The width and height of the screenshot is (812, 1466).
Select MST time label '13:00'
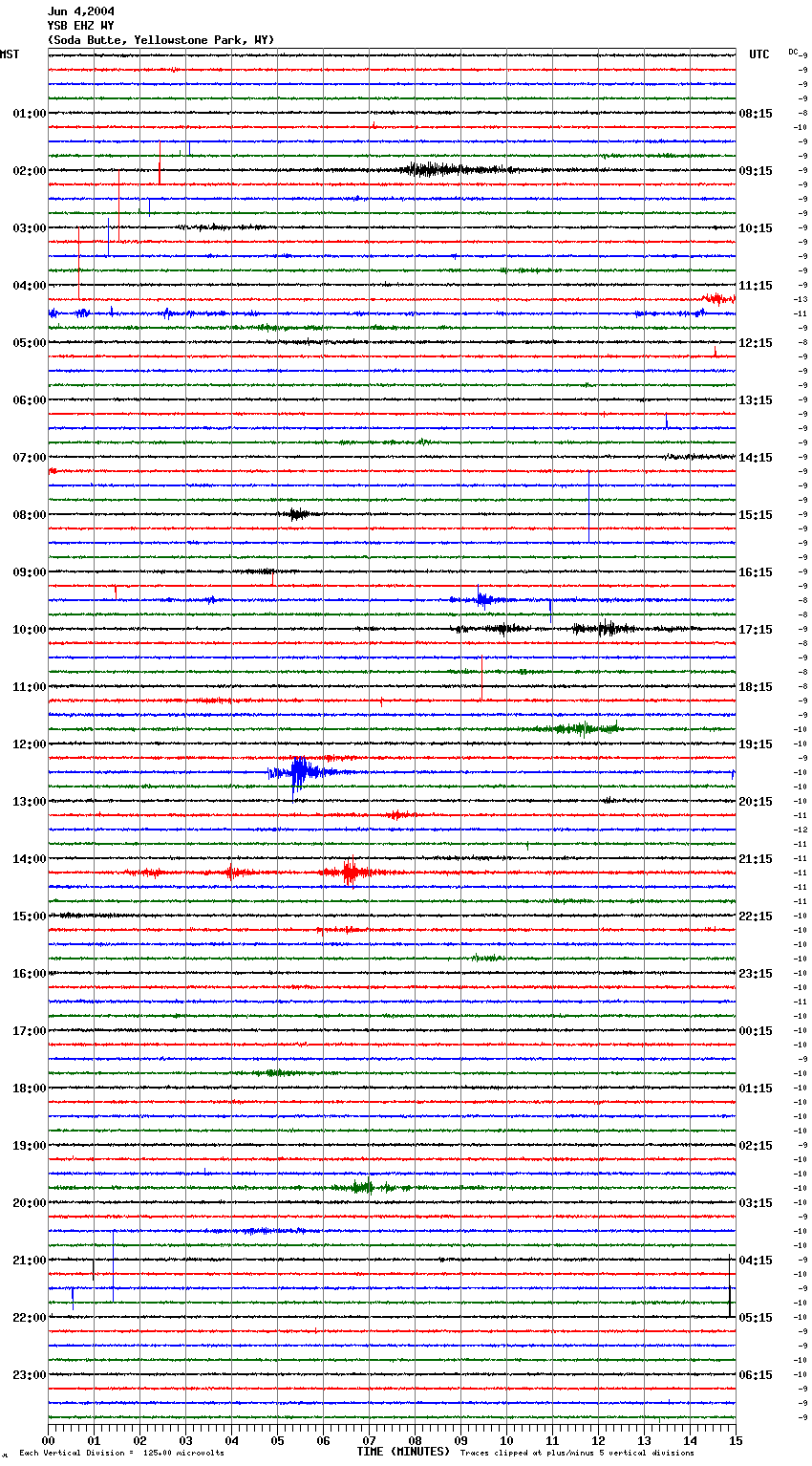(x=30, y=802)
